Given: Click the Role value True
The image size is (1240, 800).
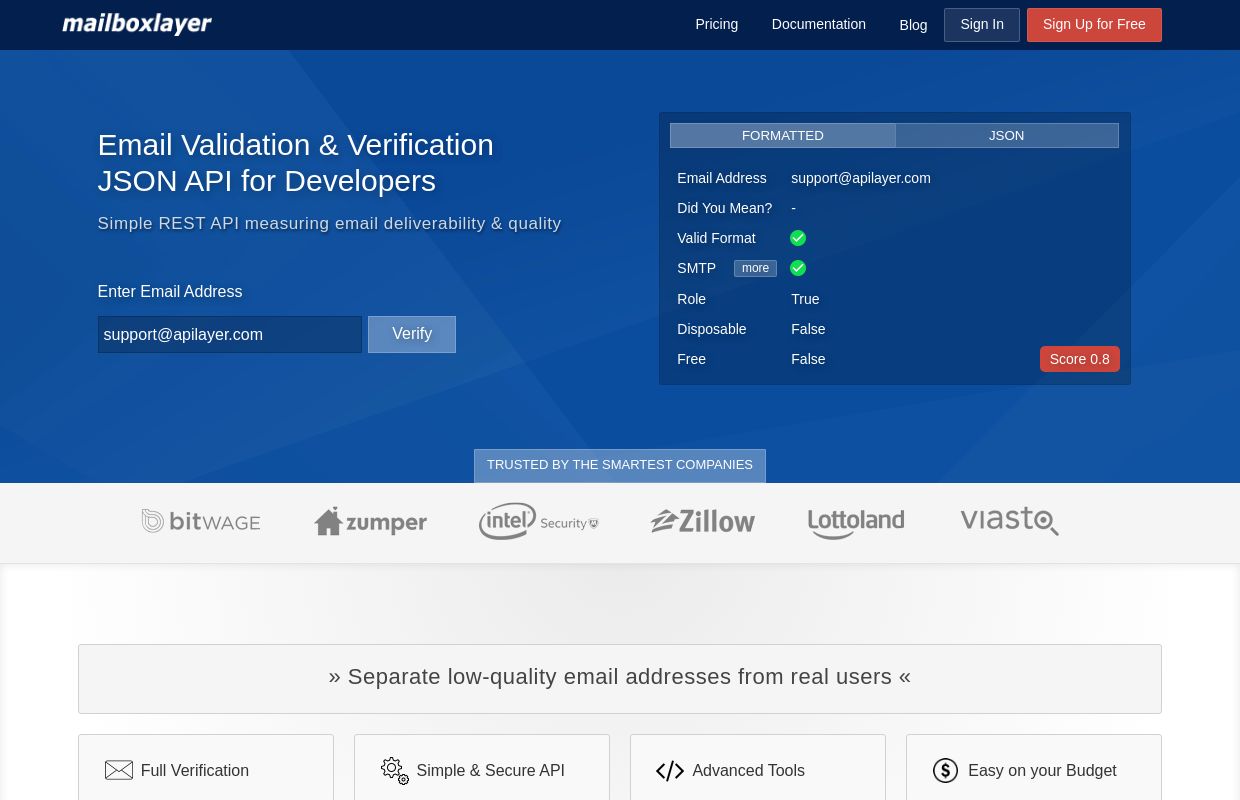Looking at the screenshot, I should tap(805, 299).
